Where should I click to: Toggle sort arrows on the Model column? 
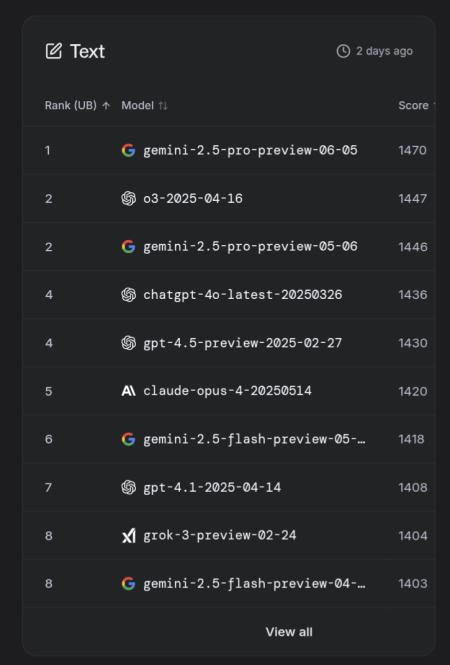tap(163, 106)
